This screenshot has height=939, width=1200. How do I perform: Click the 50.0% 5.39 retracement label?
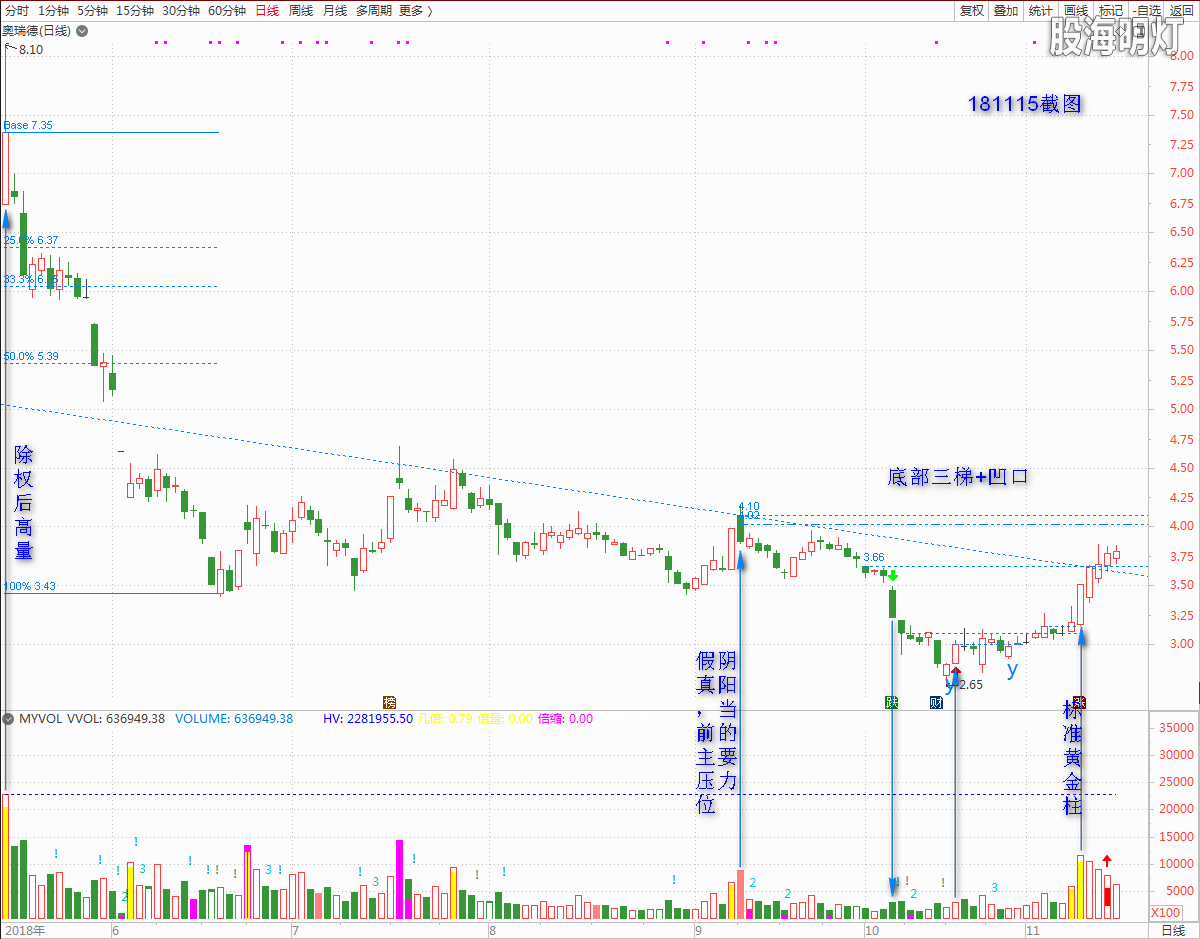pos(31,356)
